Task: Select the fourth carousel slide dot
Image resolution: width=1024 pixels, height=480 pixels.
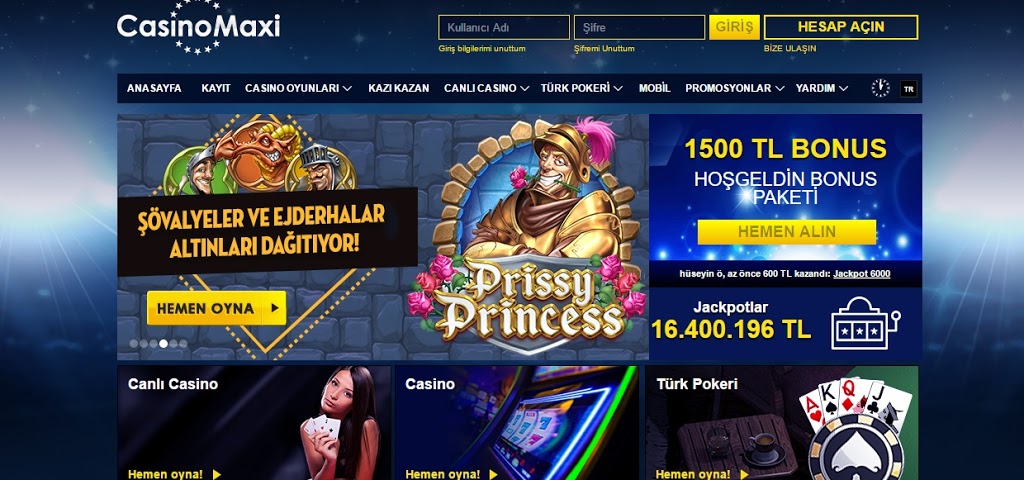Action: (163, 344)
